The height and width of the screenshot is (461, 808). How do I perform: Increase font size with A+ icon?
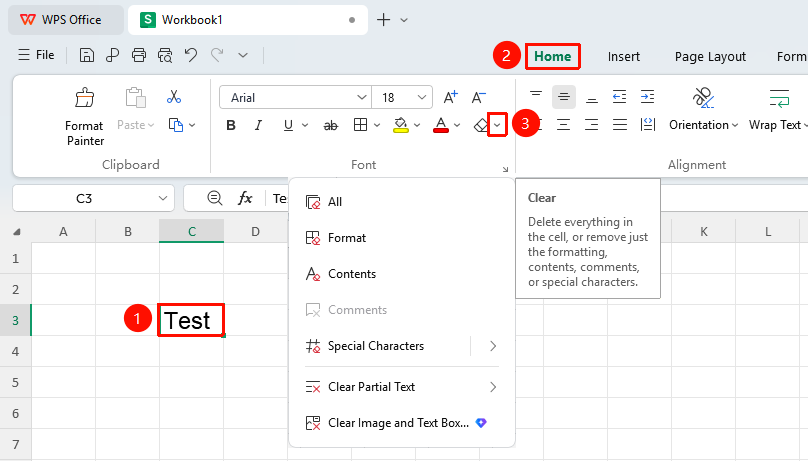coord(450,97)
